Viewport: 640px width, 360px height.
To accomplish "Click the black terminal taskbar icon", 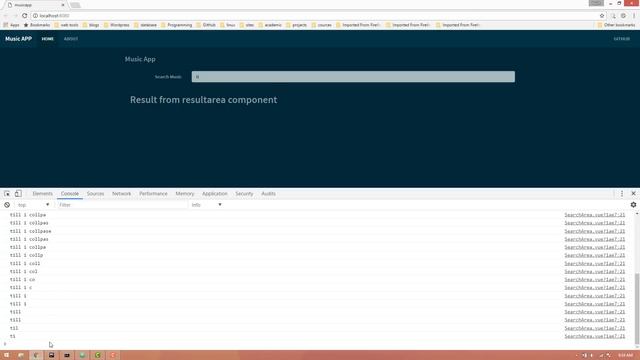I will pyautogui.click(x=67, y=355).
